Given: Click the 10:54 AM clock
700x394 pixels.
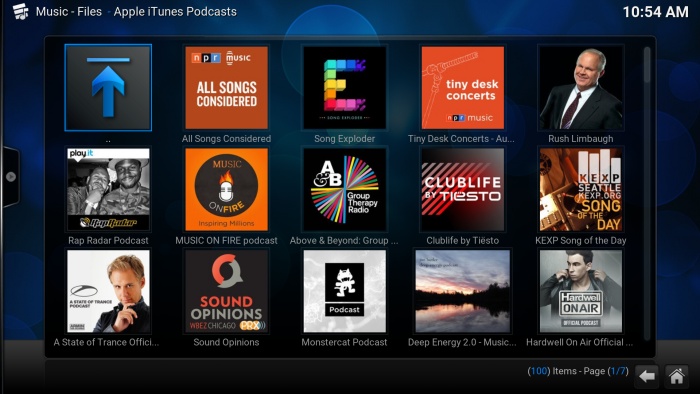Looking at the screenshot, I should [655, 12].
